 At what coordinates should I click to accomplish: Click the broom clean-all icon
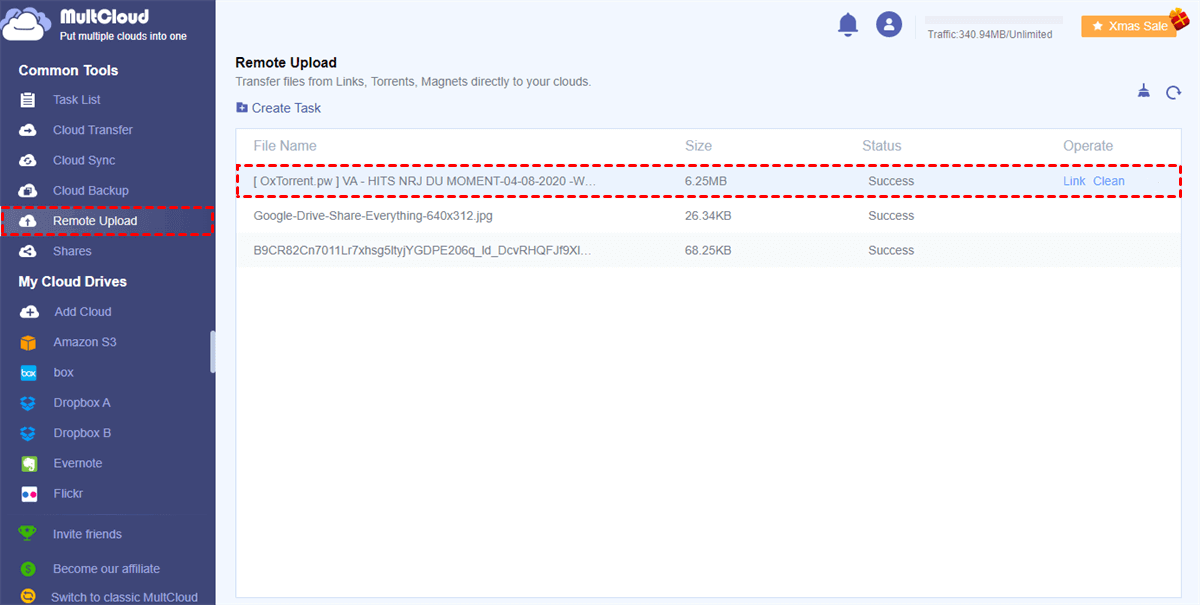click(1144, 92)
